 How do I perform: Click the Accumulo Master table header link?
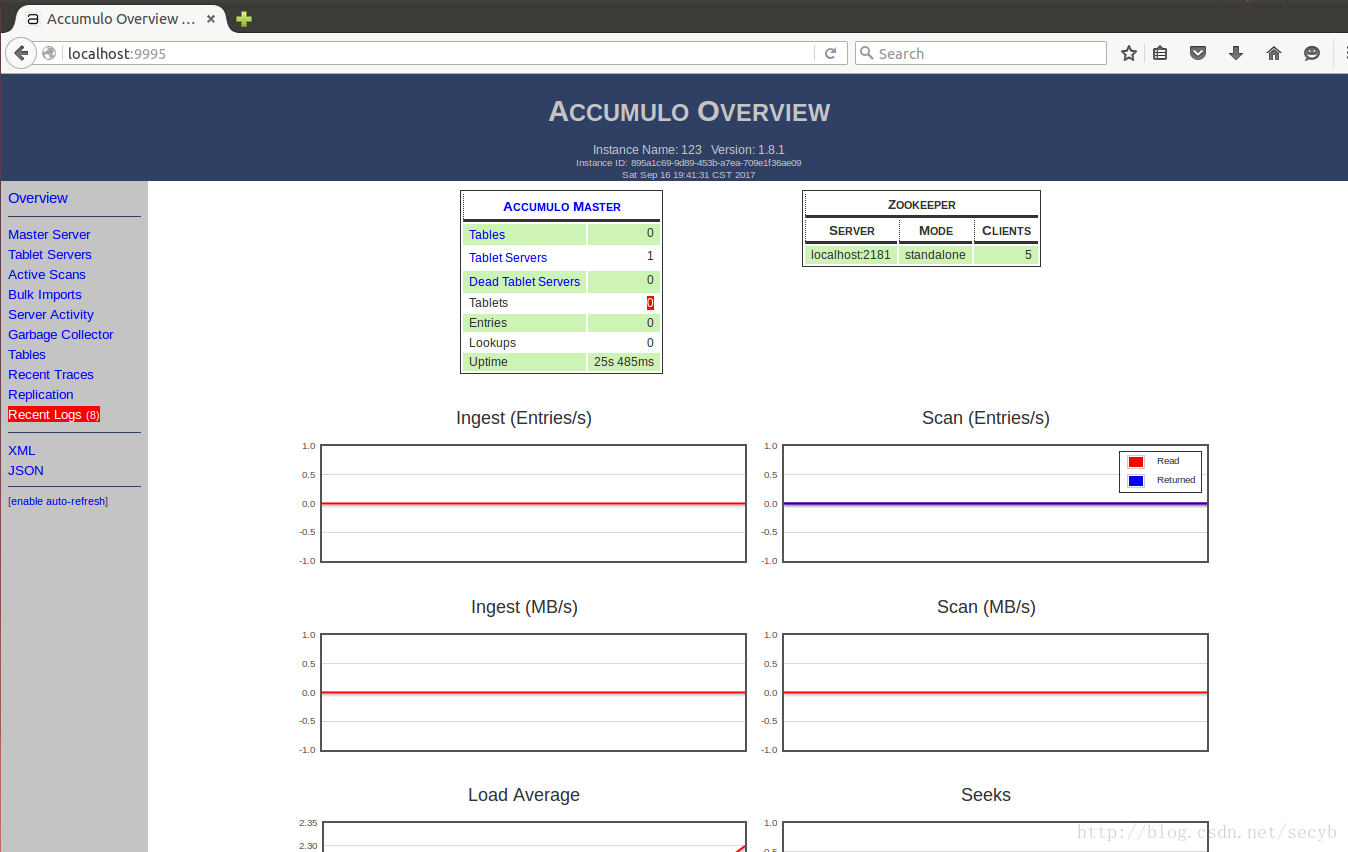[x=562, y=206]
